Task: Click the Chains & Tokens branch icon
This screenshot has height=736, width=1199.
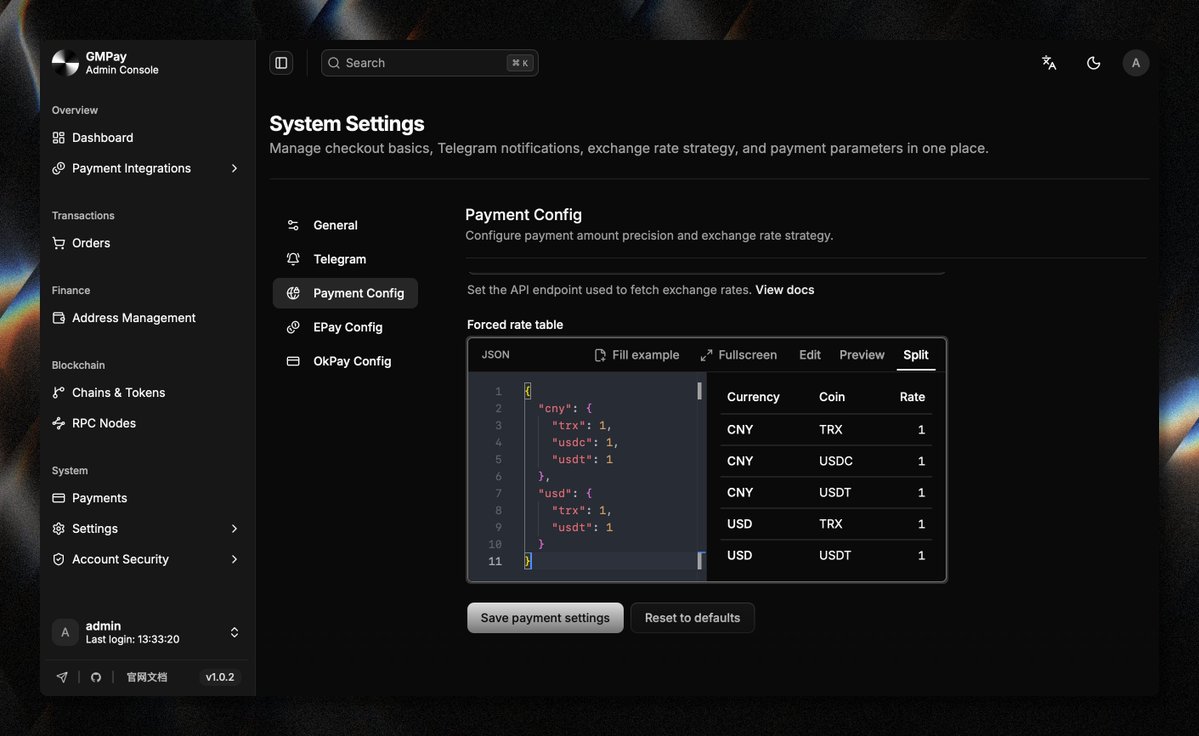Action: click(x=58, y=393)
